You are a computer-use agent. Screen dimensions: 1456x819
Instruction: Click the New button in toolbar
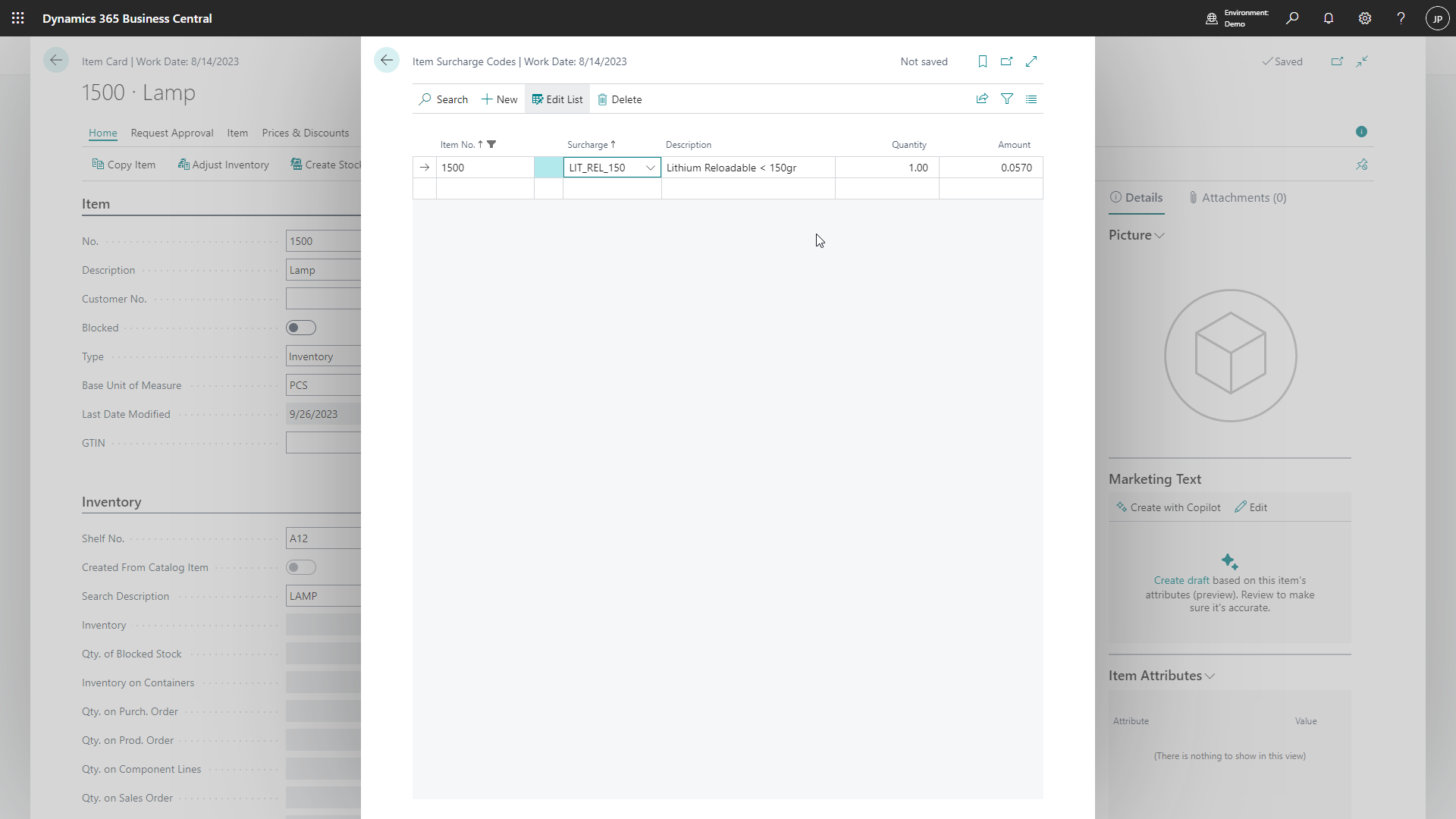(x=500, y=99)
